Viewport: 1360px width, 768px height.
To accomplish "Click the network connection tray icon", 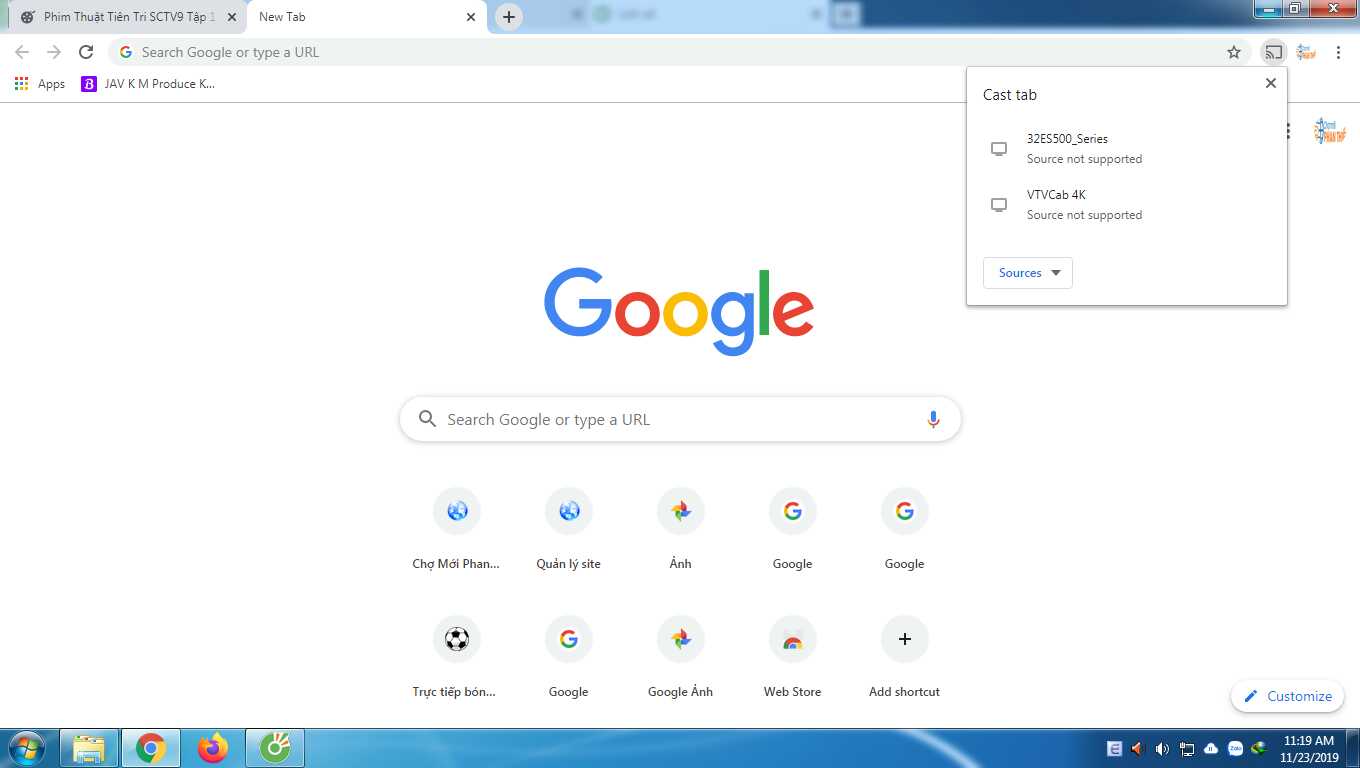I will [x=1186, y=748].
